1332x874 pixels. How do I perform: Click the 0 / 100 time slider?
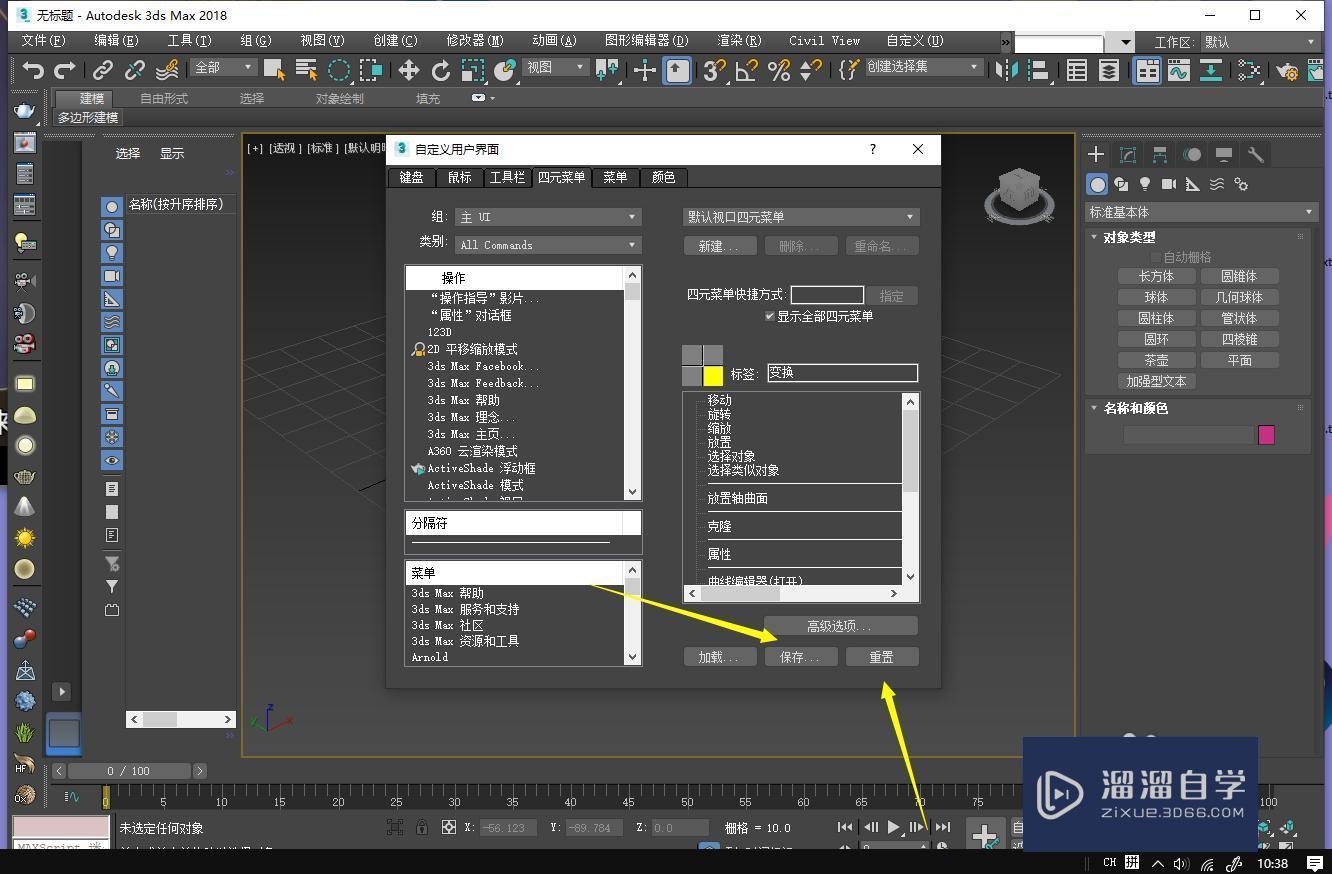[128, 771]
